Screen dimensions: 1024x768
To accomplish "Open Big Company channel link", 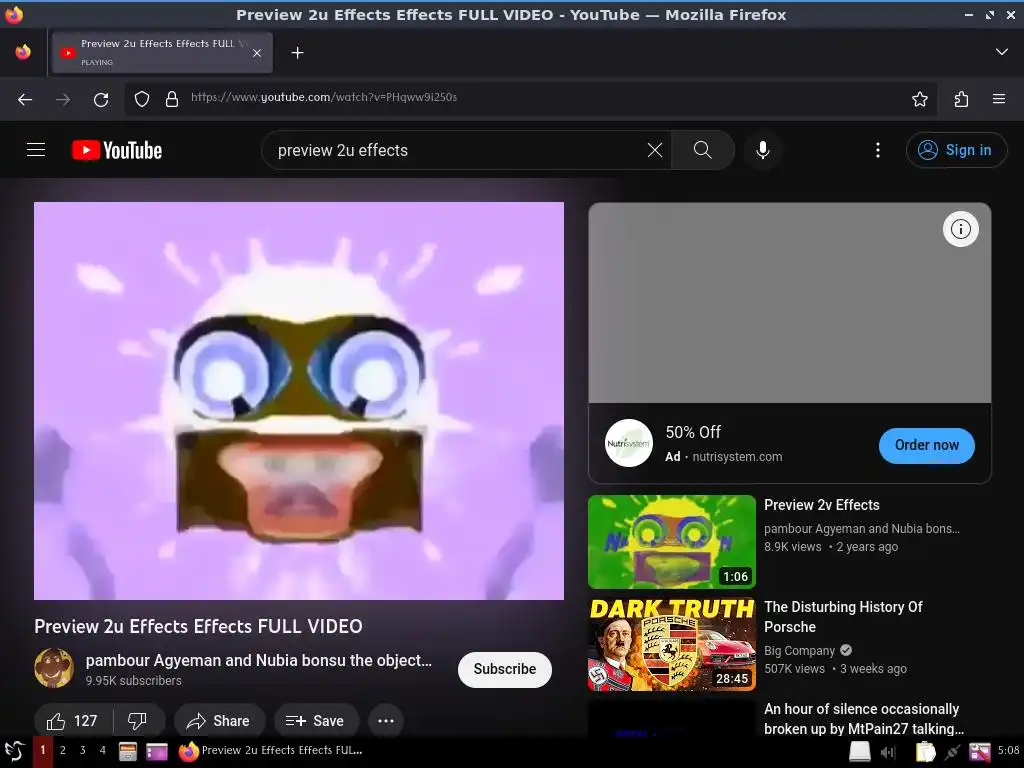I will (799, 650).
